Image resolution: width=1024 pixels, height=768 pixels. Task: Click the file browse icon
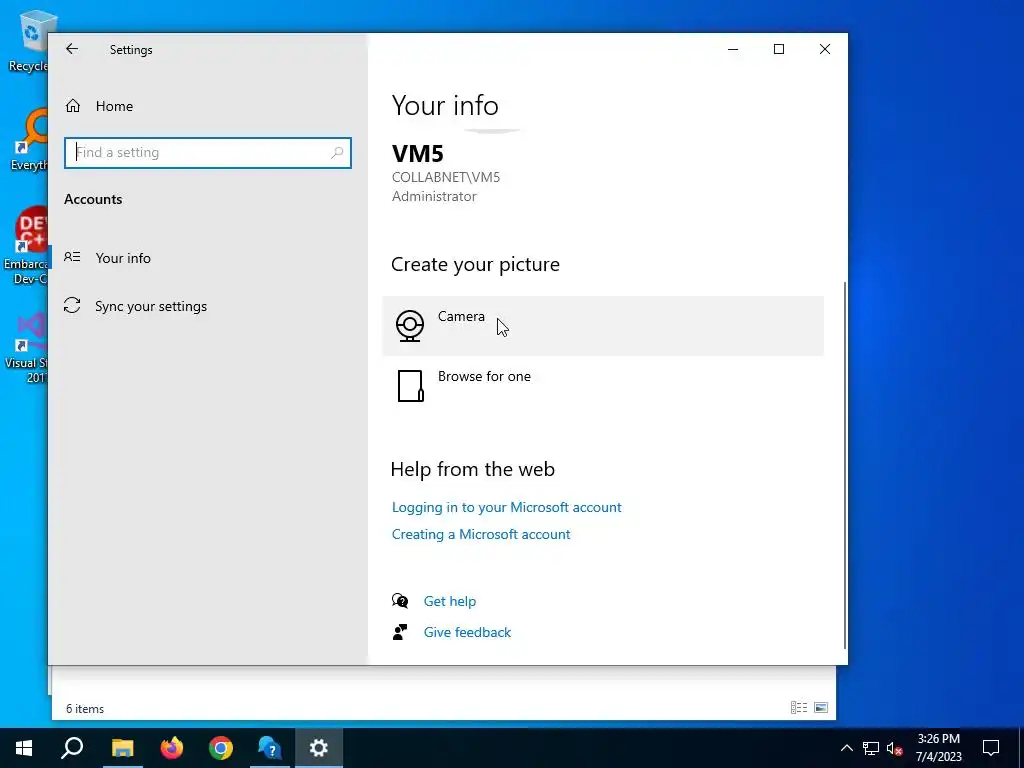click(x=410, y=385)
